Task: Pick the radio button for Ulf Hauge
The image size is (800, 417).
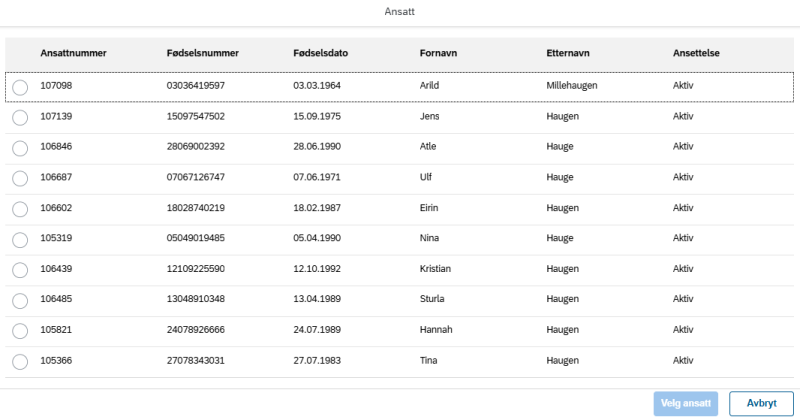Action: point(20,179)
